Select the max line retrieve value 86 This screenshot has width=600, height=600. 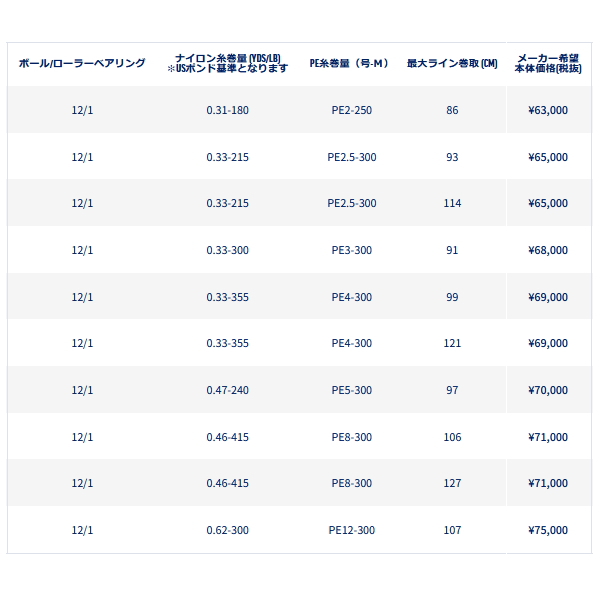tap(452, 110)
